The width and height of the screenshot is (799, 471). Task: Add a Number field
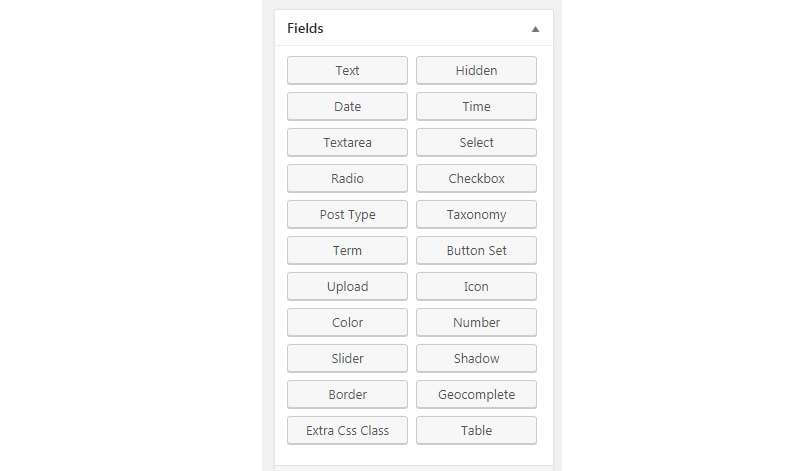[x=476, y=322]
